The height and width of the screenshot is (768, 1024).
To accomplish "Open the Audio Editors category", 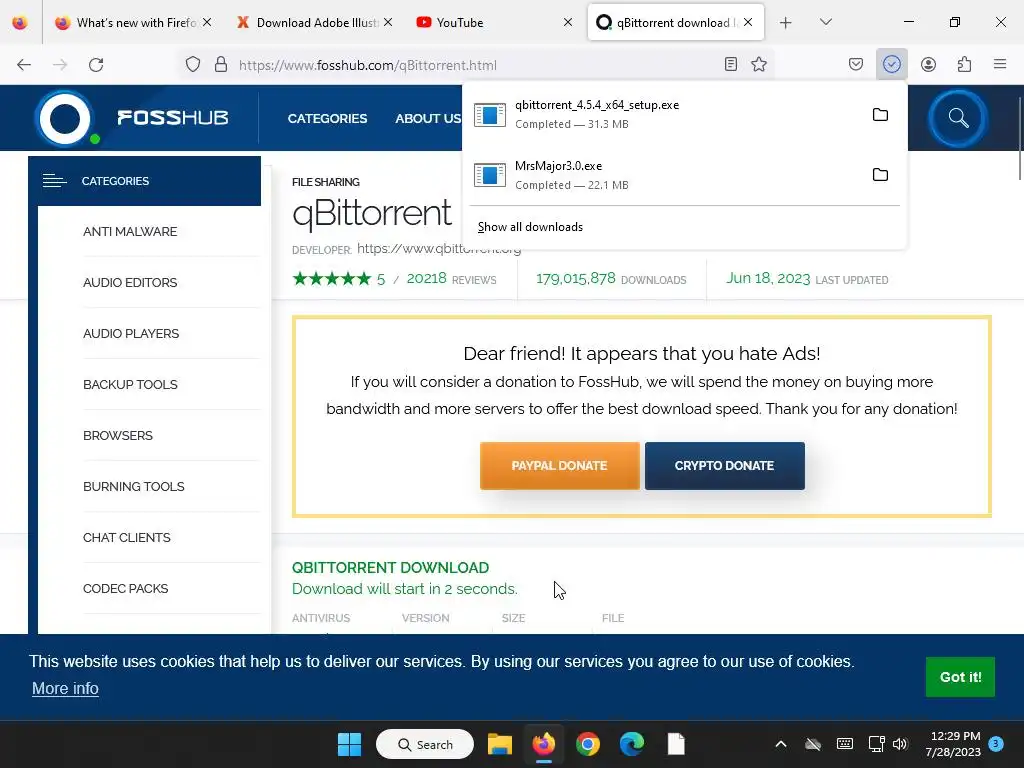I will pos(130,282).
